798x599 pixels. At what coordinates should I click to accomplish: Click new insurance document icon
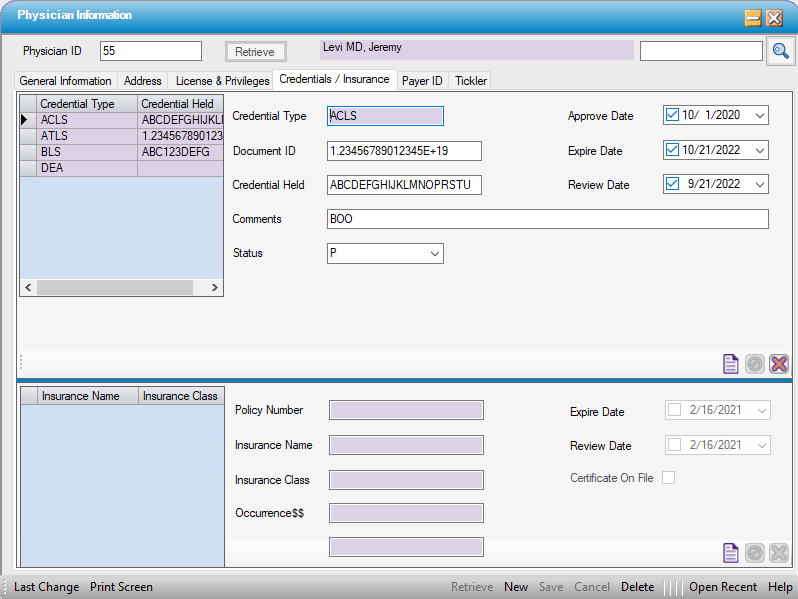coord(731,553)
